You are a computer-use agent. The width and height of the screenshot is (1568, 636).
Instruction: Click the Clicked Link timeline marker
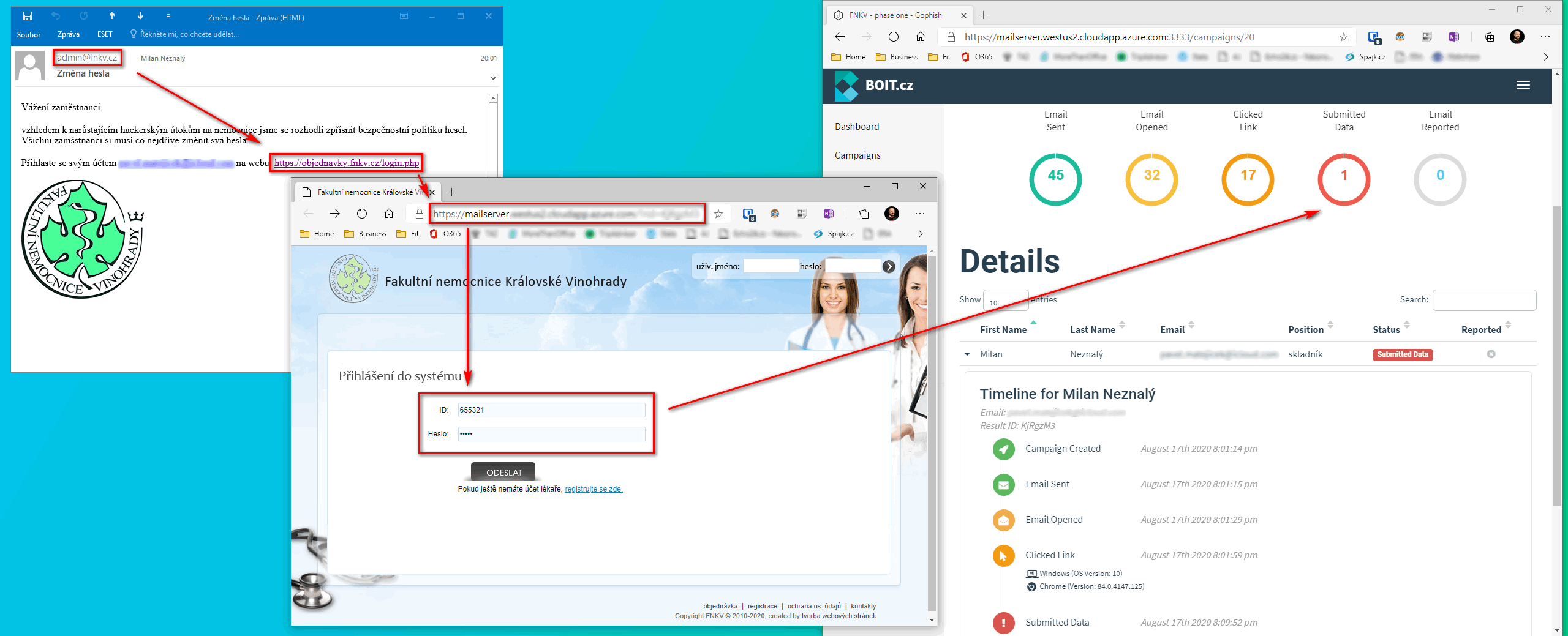coord(1003,555)
